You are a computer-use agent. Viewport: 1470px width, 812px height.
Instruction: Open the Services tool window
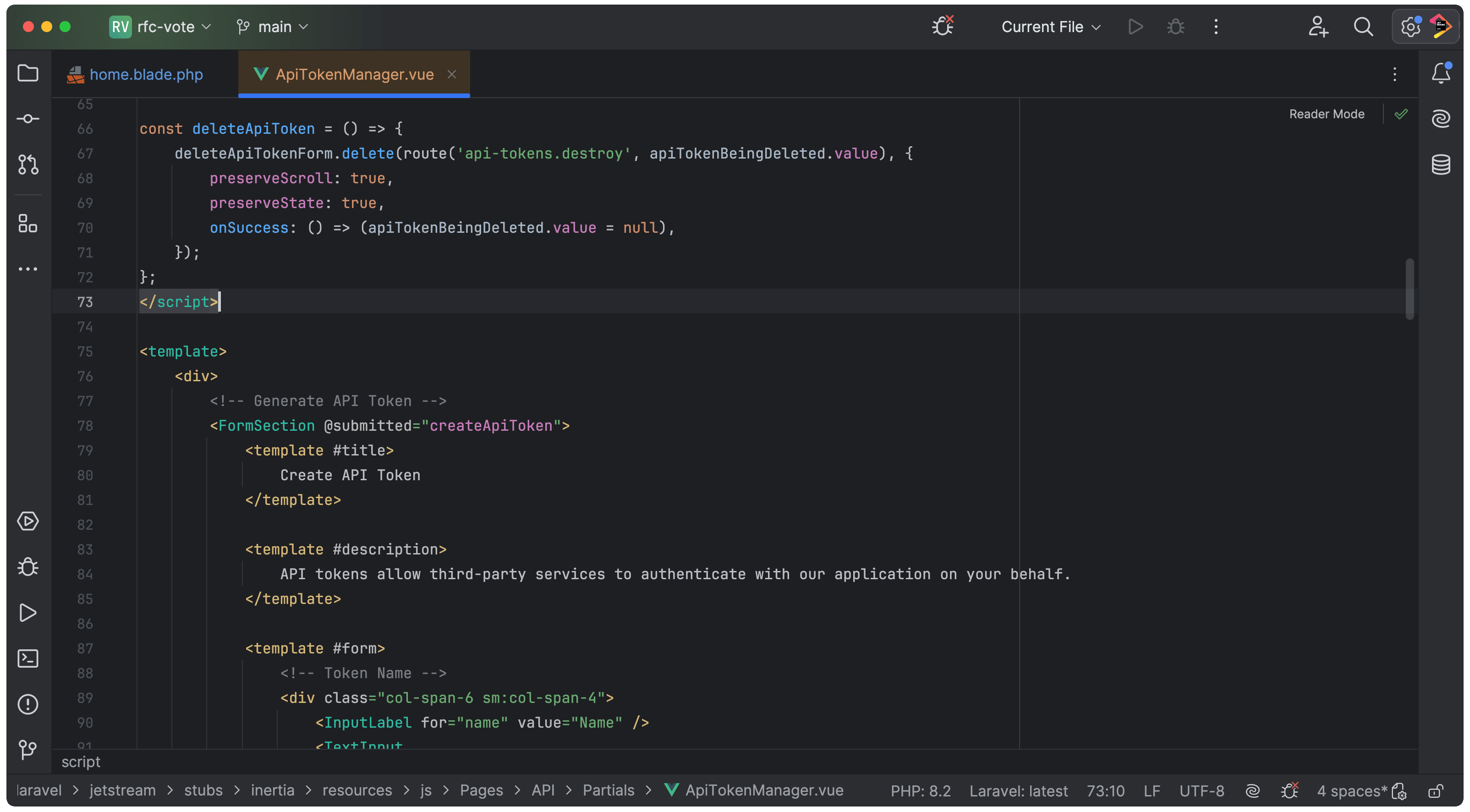click(27, 521)
